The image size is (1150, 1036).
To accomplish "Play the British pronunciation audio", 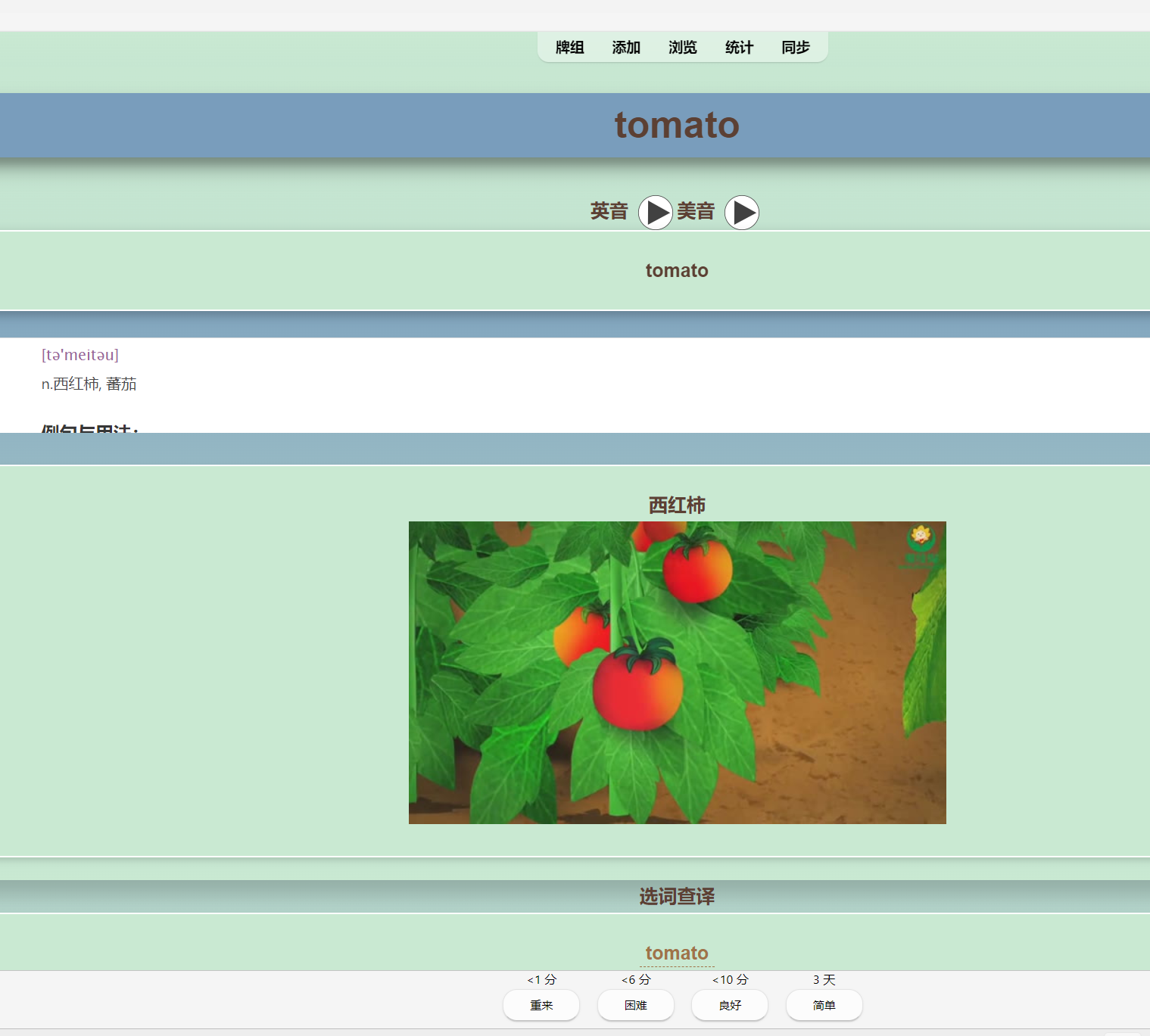I will [x=656, y=213].
